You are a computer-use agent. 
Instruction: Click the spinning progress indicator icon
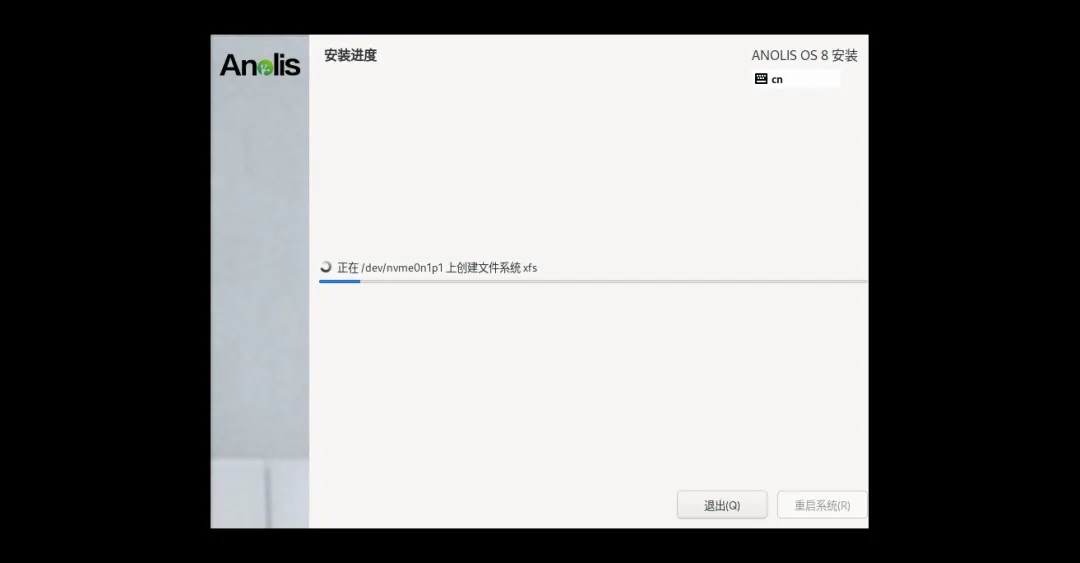coord(326,267)
